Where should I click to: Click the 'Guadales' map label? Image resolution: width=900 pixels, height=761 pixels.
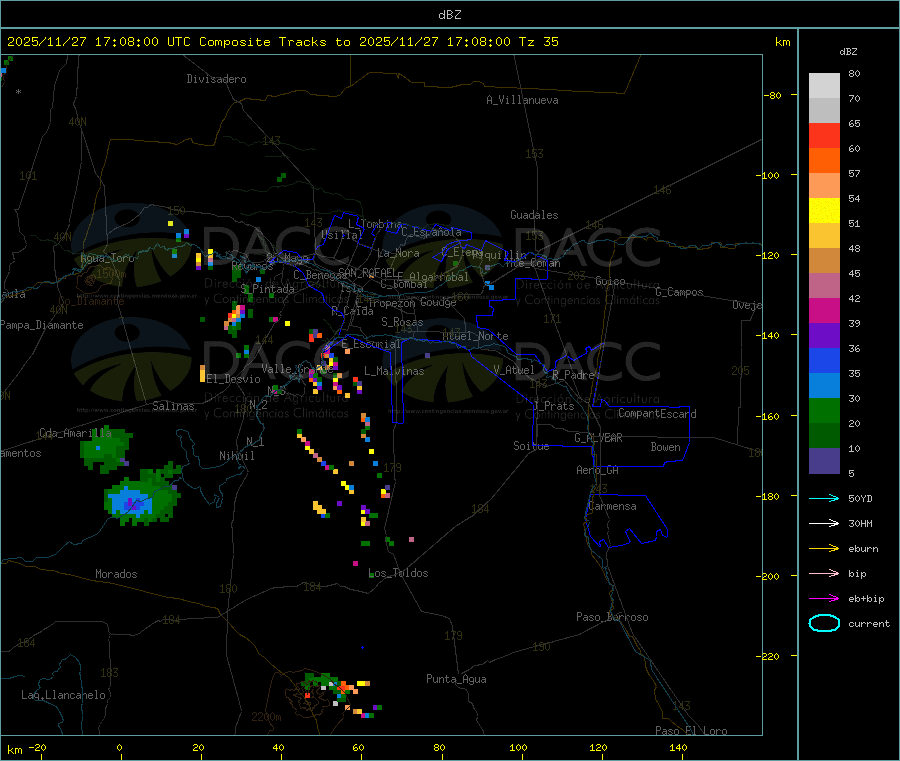click(x=534, y=215)
